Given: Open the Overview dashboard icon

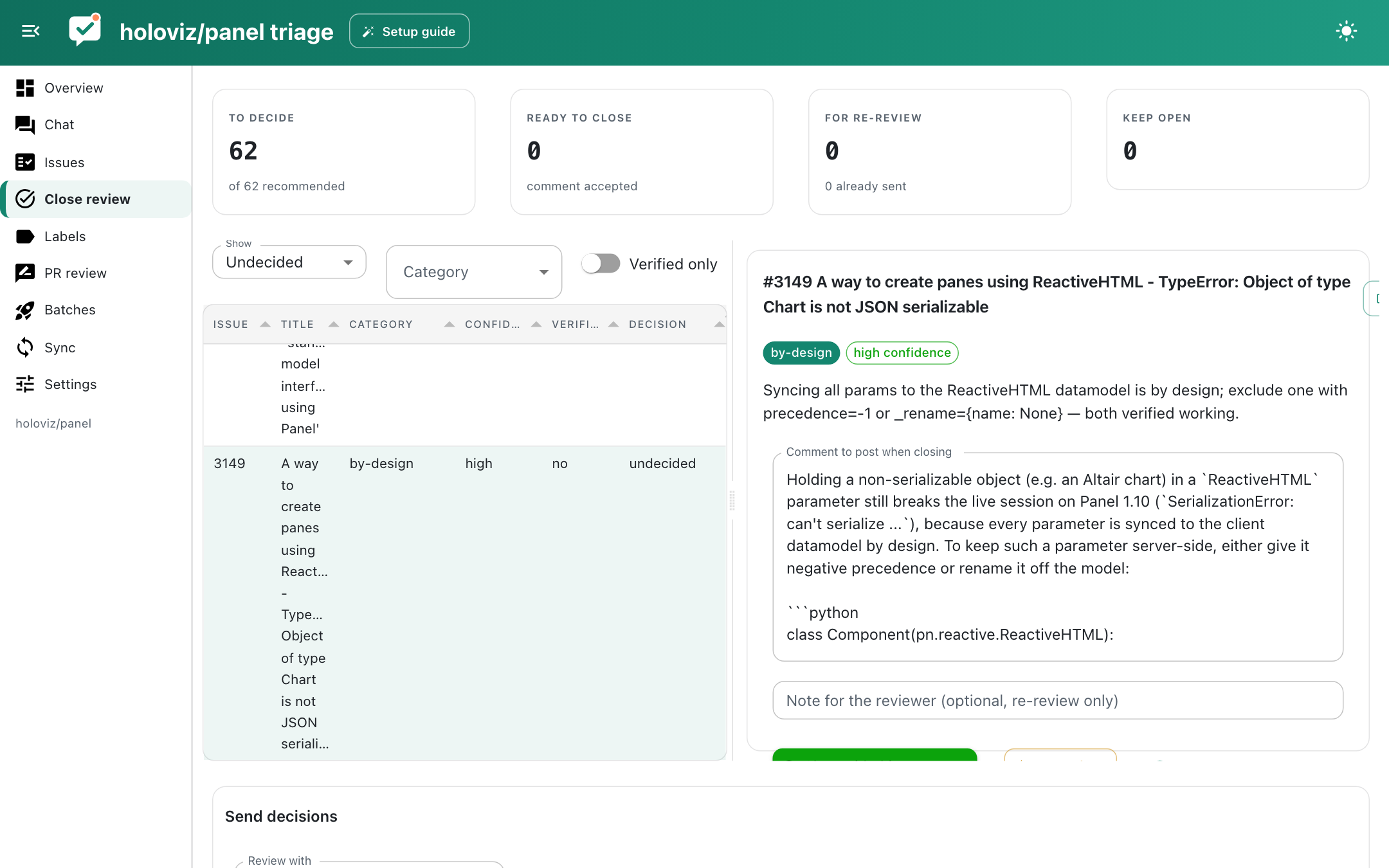Looking at the screenshot, I should click(25, 88).
